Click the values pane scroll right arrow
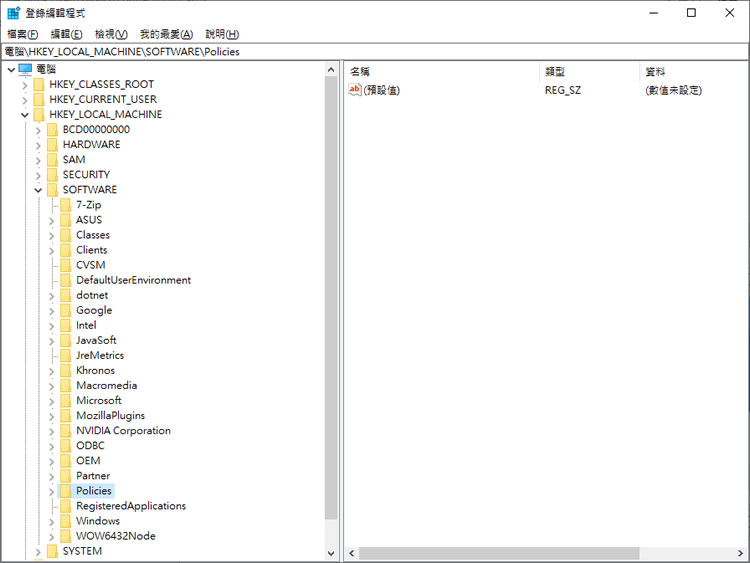The width and height of the screenshot is (750, 563). click(741, 553)
